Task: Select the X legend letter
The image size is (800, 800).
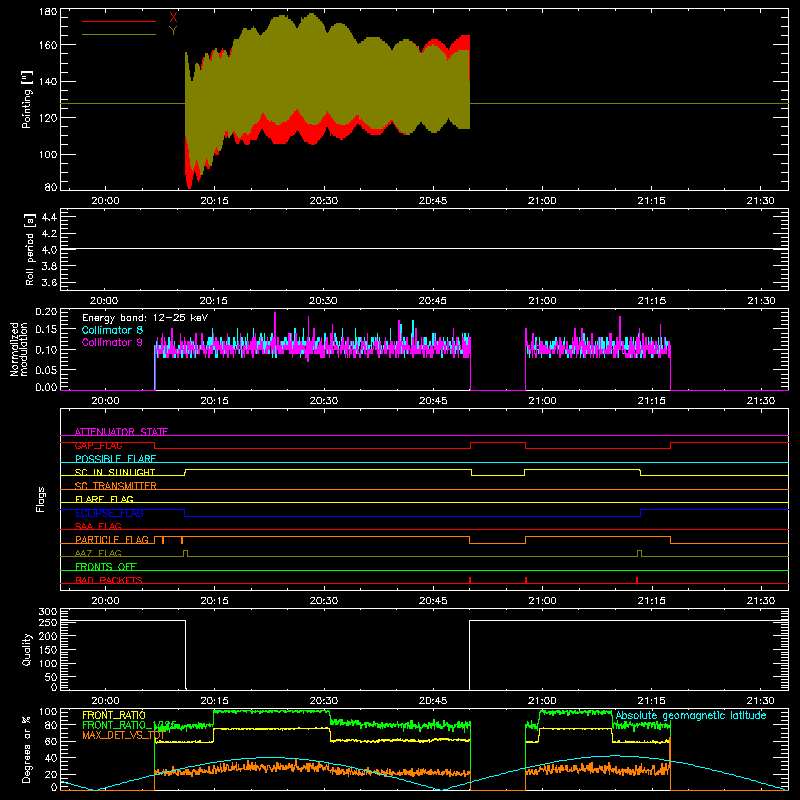Action: pos(173,18)
